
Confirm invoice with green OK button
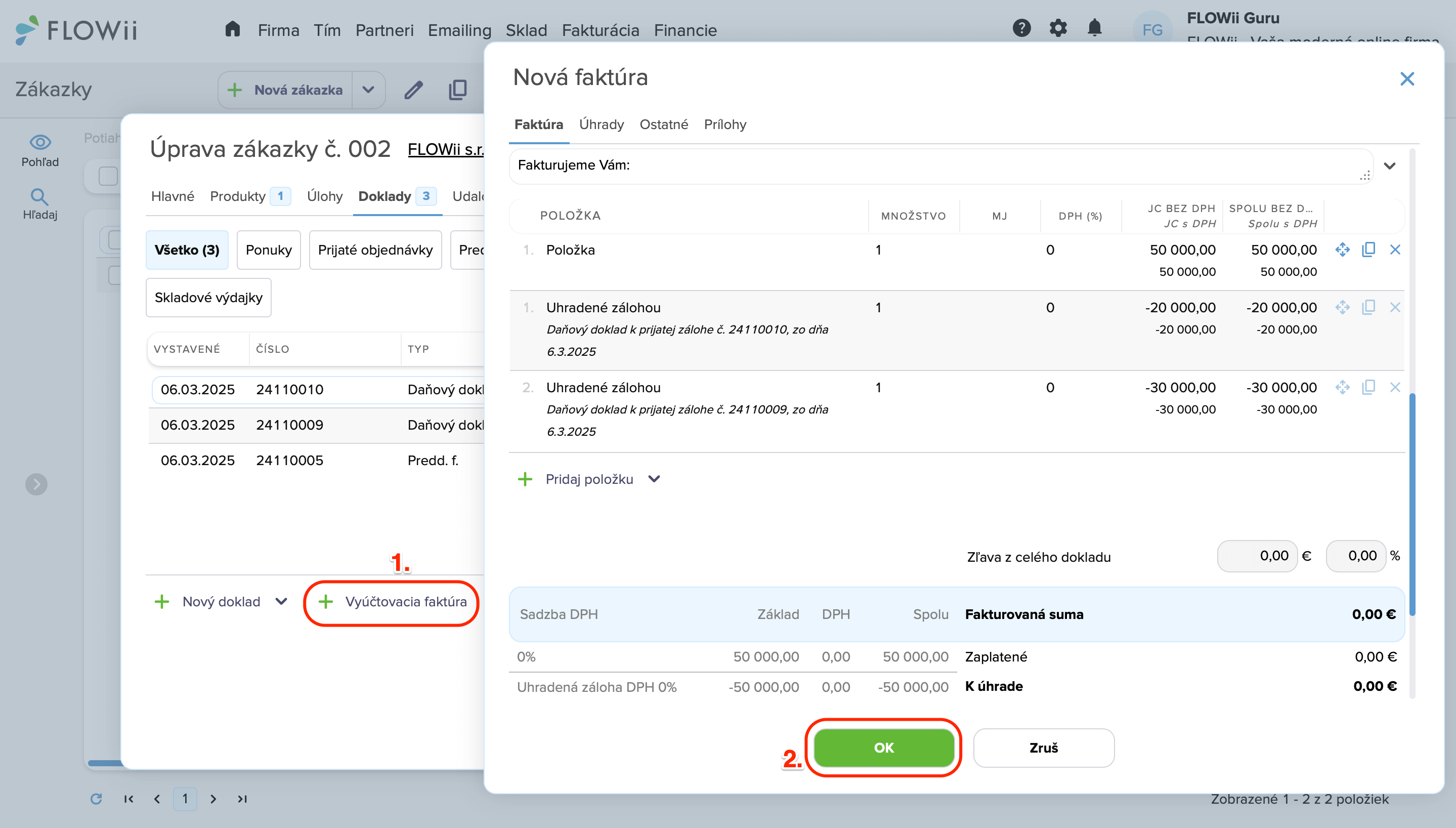pyautogui.click(x=884, y=748)
